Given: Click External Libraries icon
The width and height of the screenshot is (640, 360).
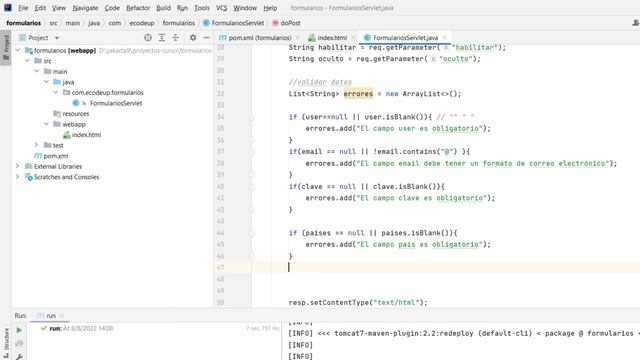Looking at the screenshot, I should [x=29, y=167].
